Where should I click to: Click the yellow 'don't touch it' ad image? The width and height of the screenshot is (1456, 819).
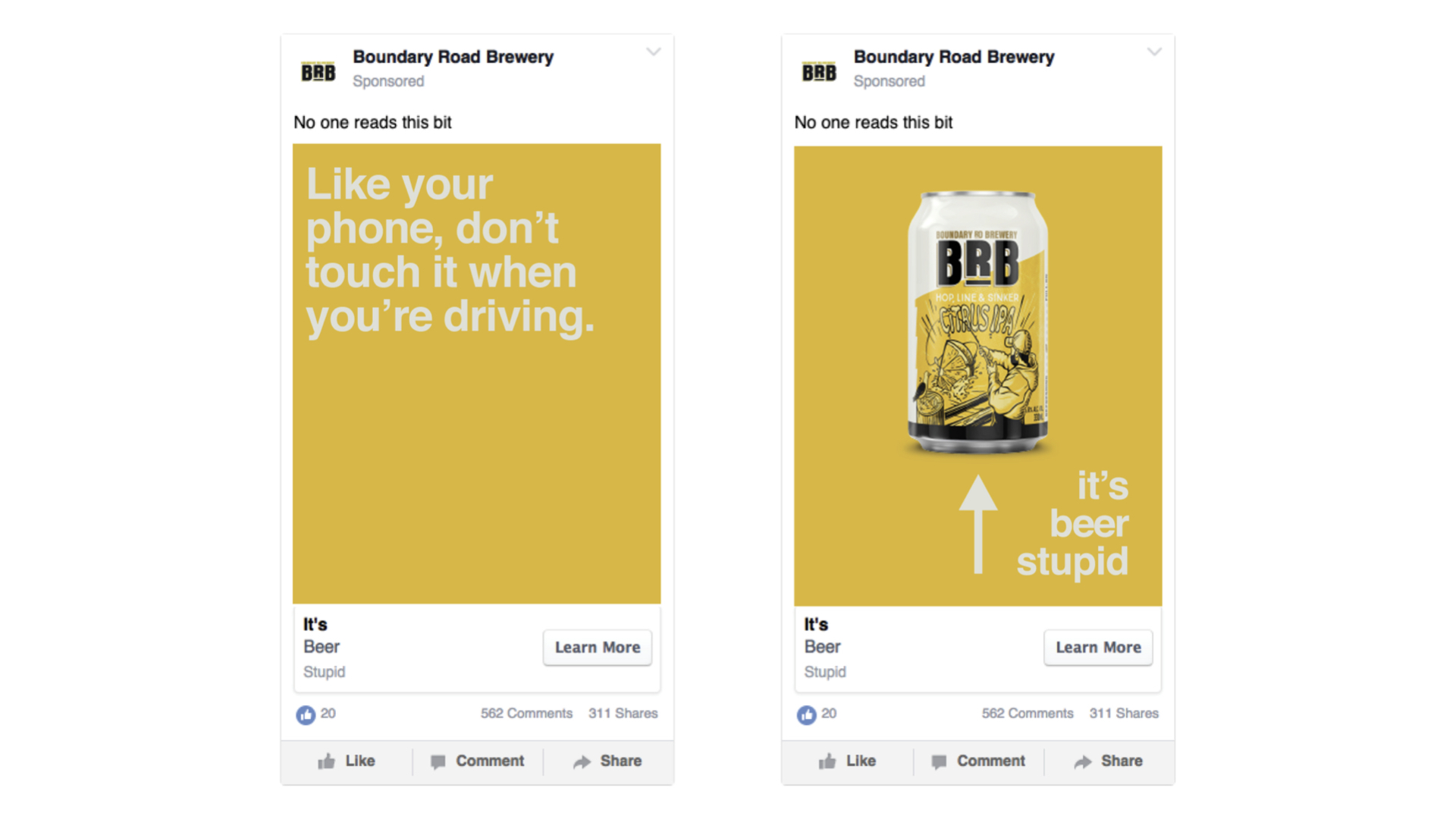click(x=476, y=373)
